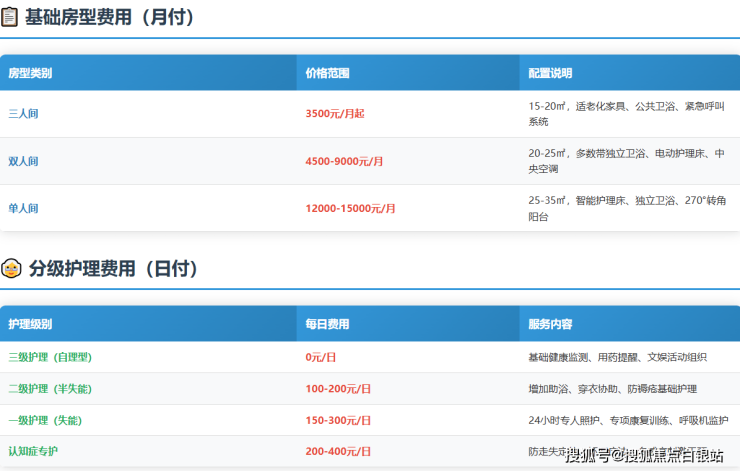Select 增加助浴、穿衣协助 service text
740x471 pixels.
[613, 389]
